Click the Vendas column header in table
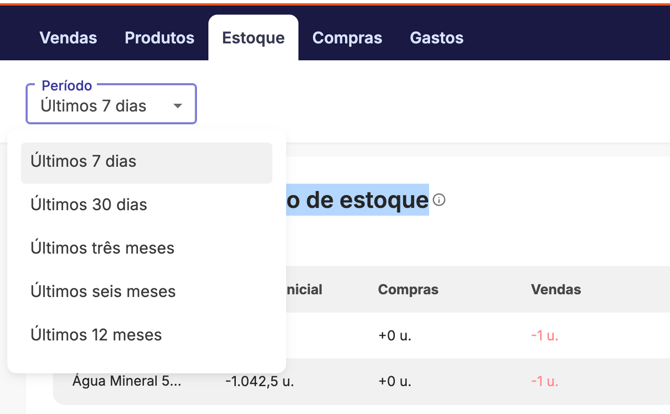Viewport: 670px width, 414px height. point(556,289)
